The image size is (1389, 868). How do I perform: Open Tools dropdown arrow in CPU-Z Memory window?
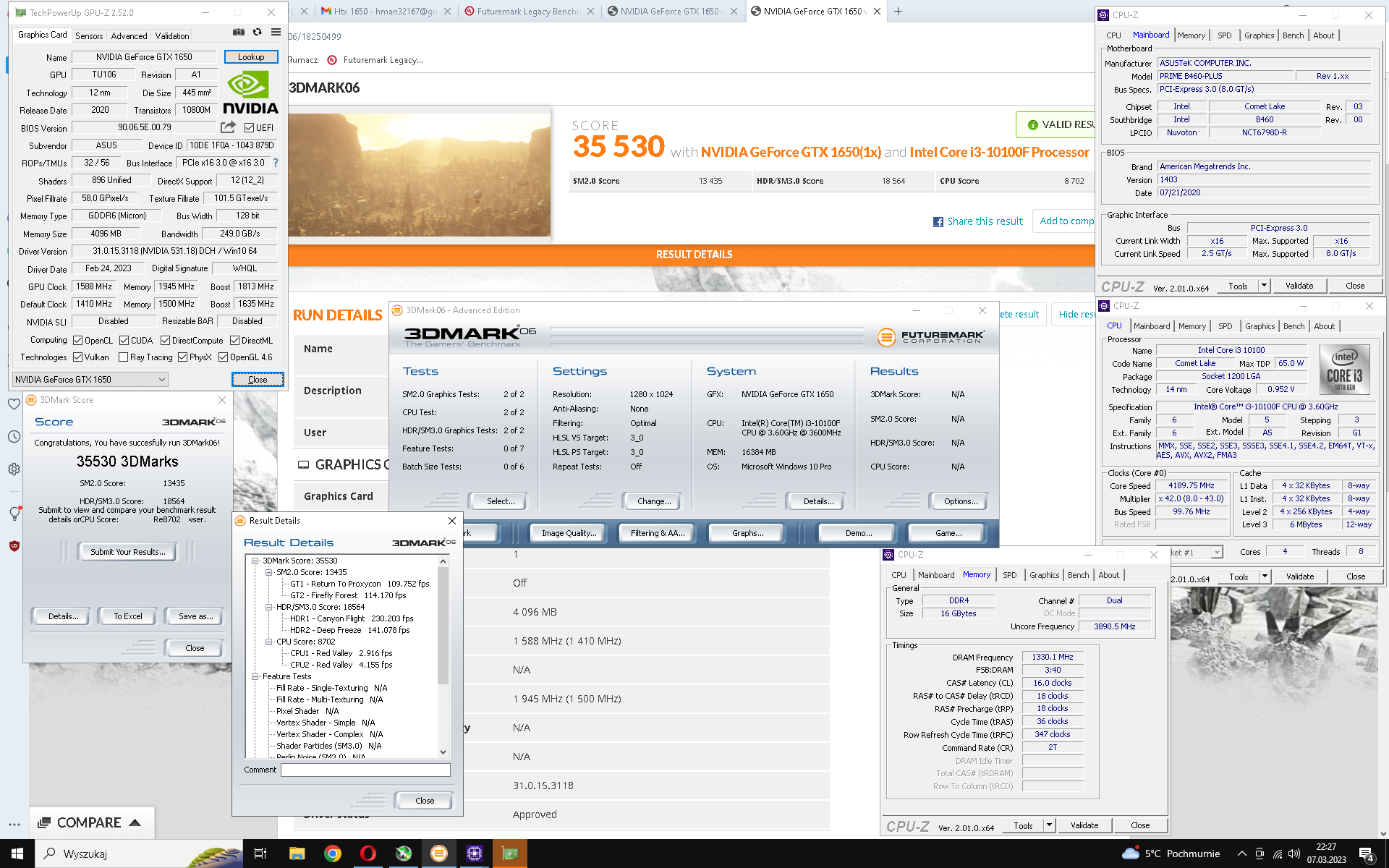click(x=1049, y=825)
